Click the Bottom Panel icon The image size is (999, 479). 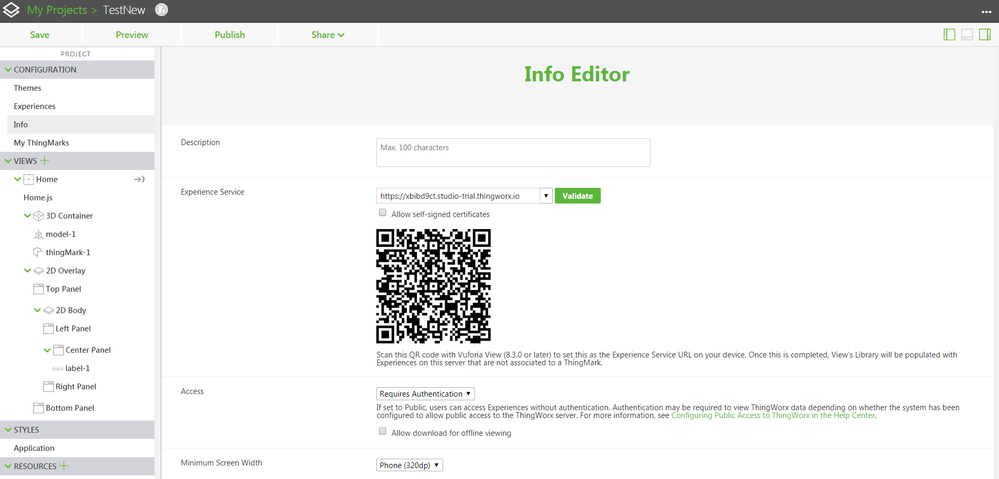click(x=38, y=408)
